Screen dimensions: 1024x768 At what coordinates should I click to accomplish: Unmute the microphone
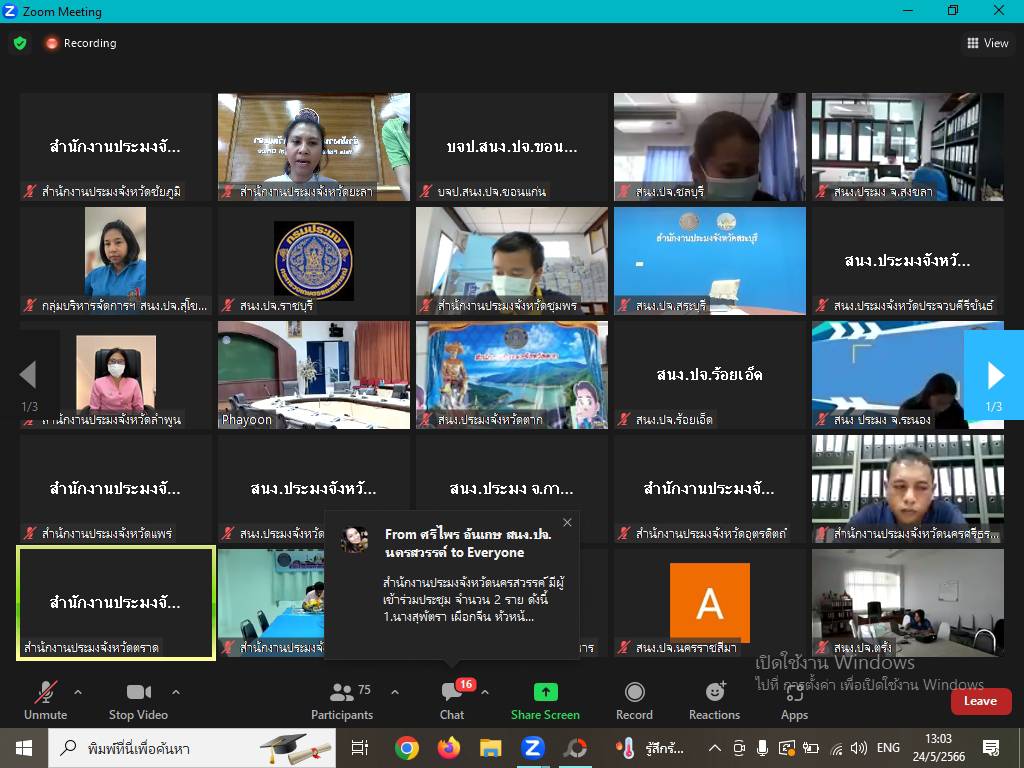[46, 701]
